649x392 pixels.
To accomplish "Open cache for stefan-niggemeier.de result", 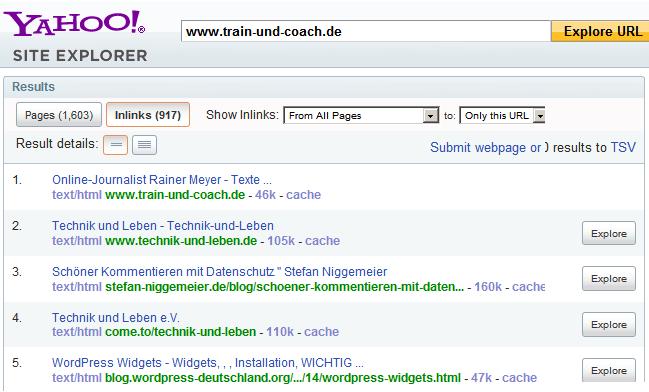I will tap(529, 286).
